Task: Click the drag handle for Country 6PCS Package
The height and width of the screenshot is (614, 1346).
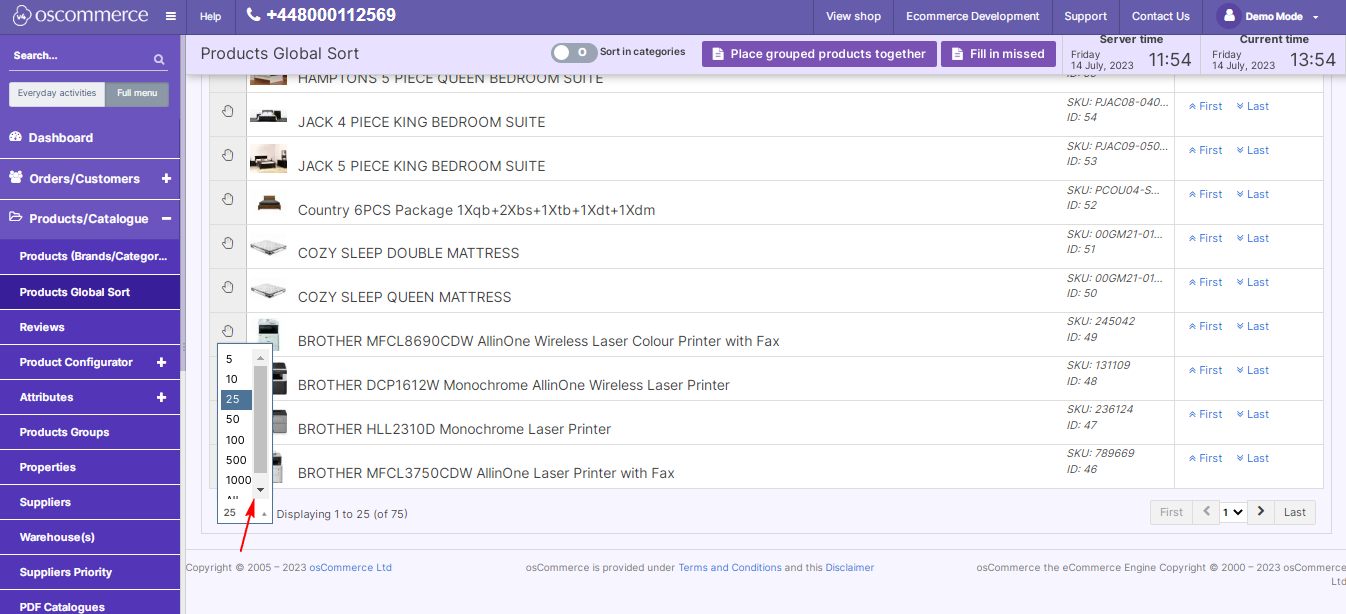Action: click(228, 199)
